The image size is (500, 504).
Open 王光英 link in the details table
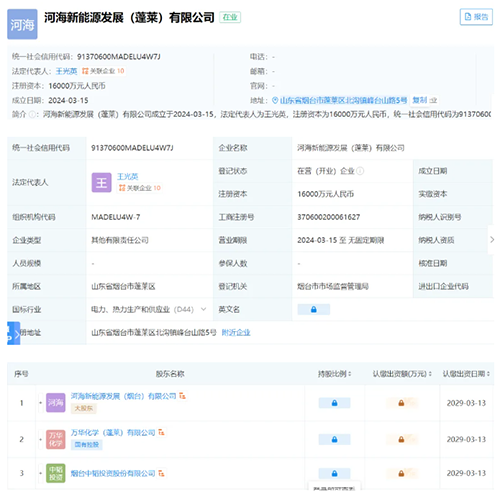[x=127, y=177]
